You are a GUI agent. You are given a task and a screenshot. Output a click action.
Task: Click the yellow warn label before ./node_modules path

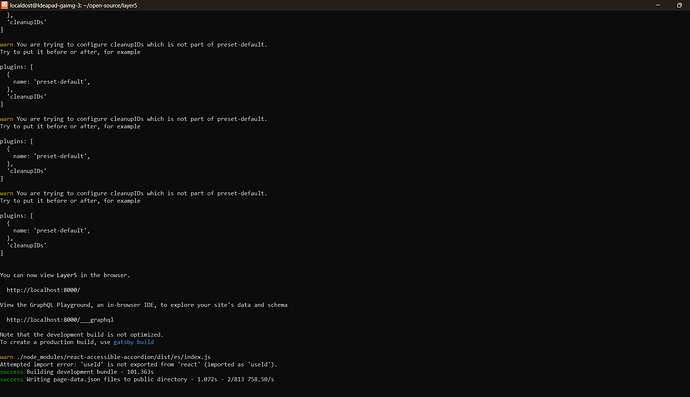pyautogui.click(x=7, y=357)
